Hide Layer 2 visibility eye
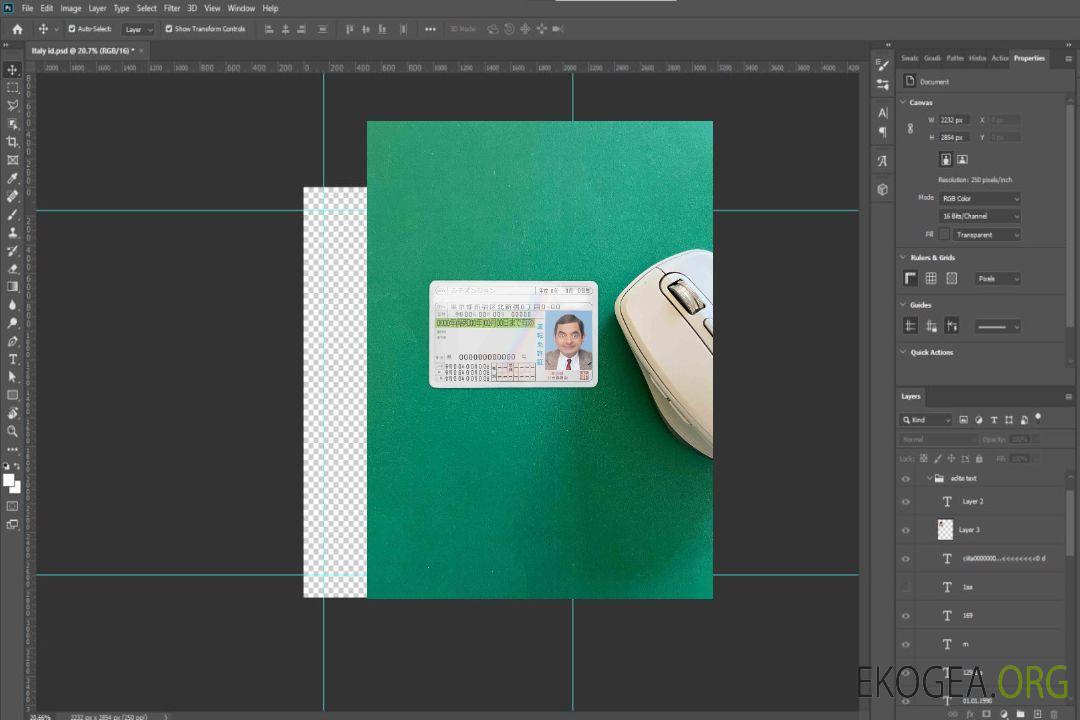Screen dimensions: 1080x720 click(x=906, y=502)
